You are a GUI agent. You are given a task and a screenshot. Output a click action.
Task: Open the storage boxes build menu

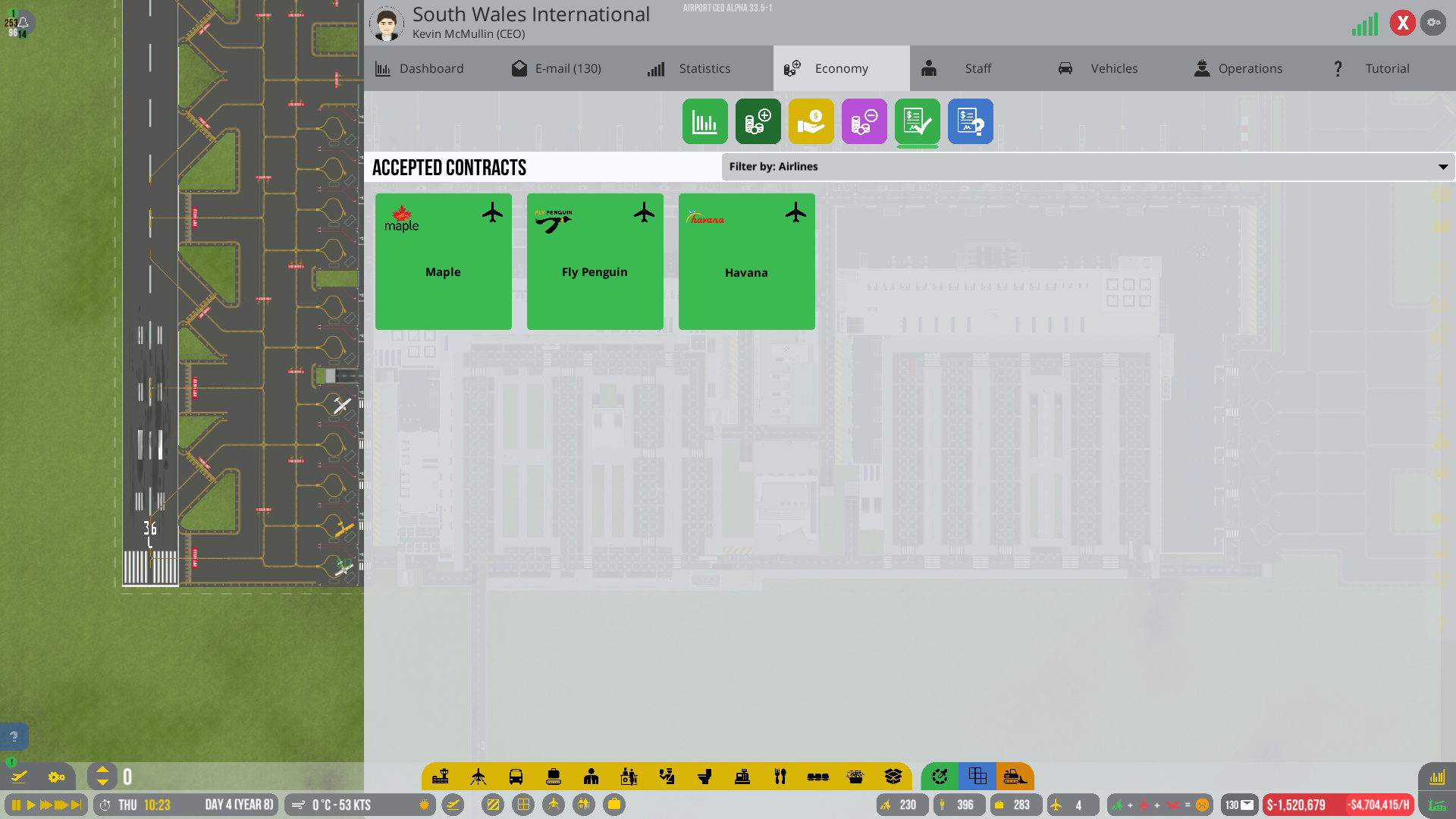893,777
